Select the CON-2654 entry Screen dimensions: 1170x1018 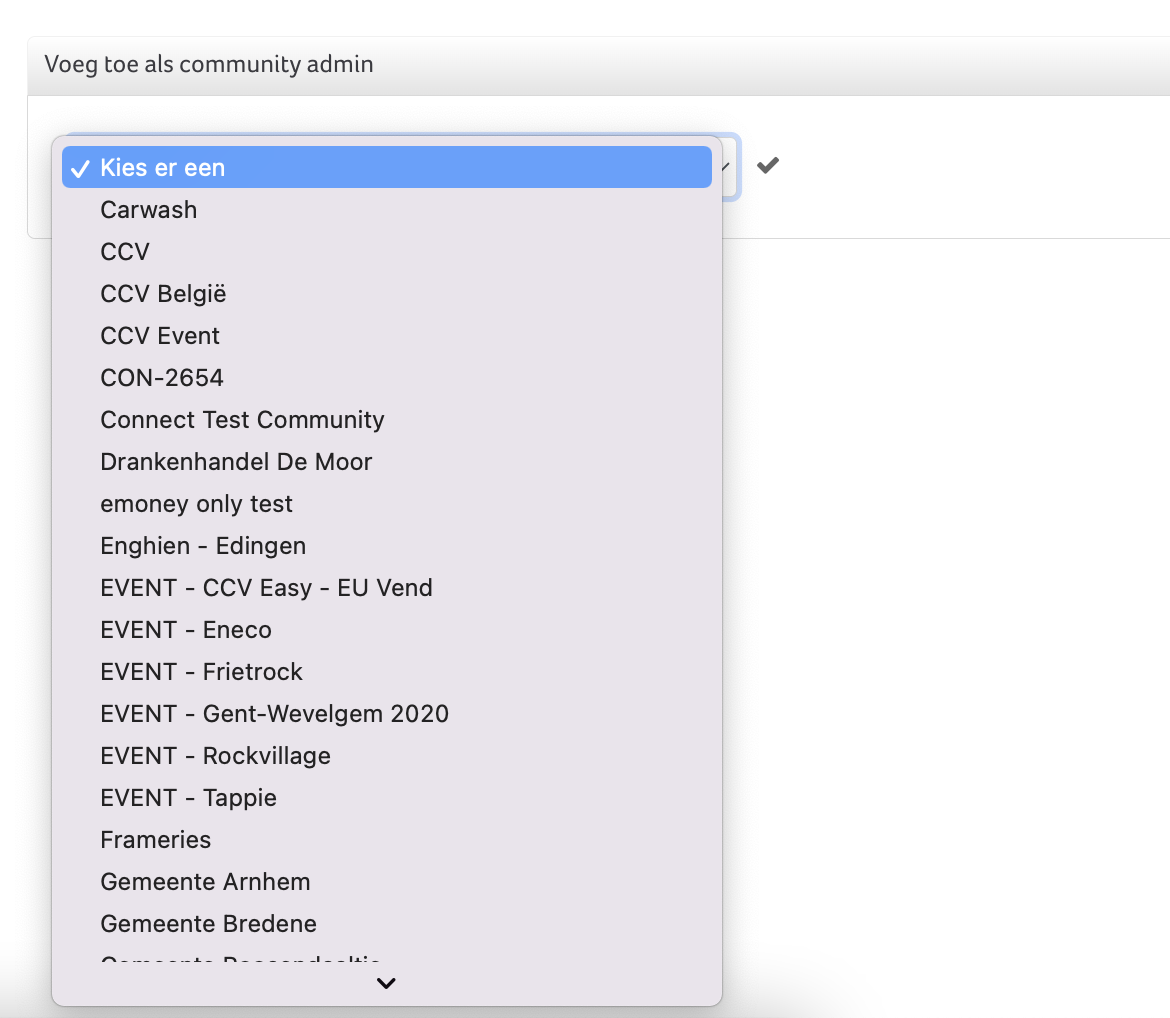coord(387,378)
